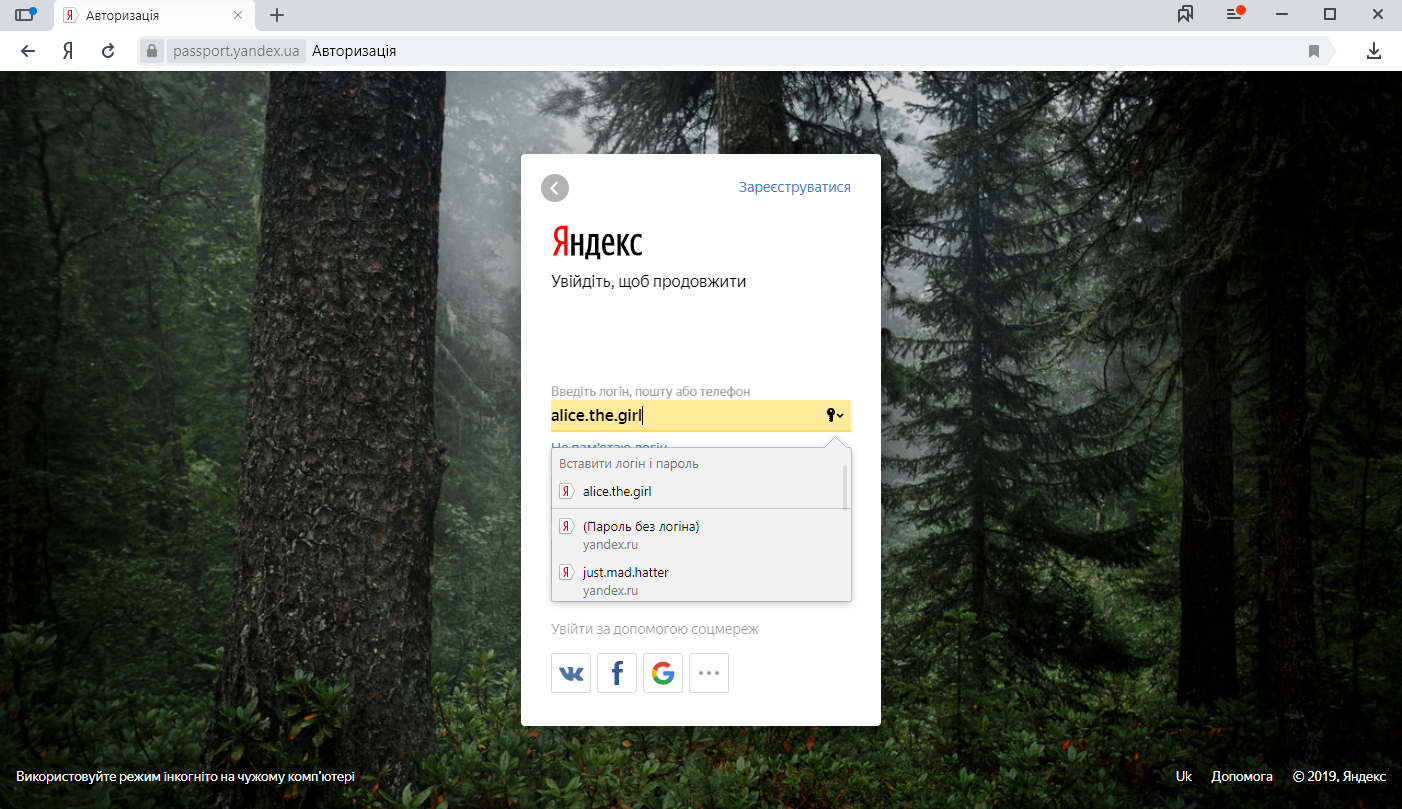Click the Я icon beside Пароль без логіна

pyautogui.click(x=566, y=526)
